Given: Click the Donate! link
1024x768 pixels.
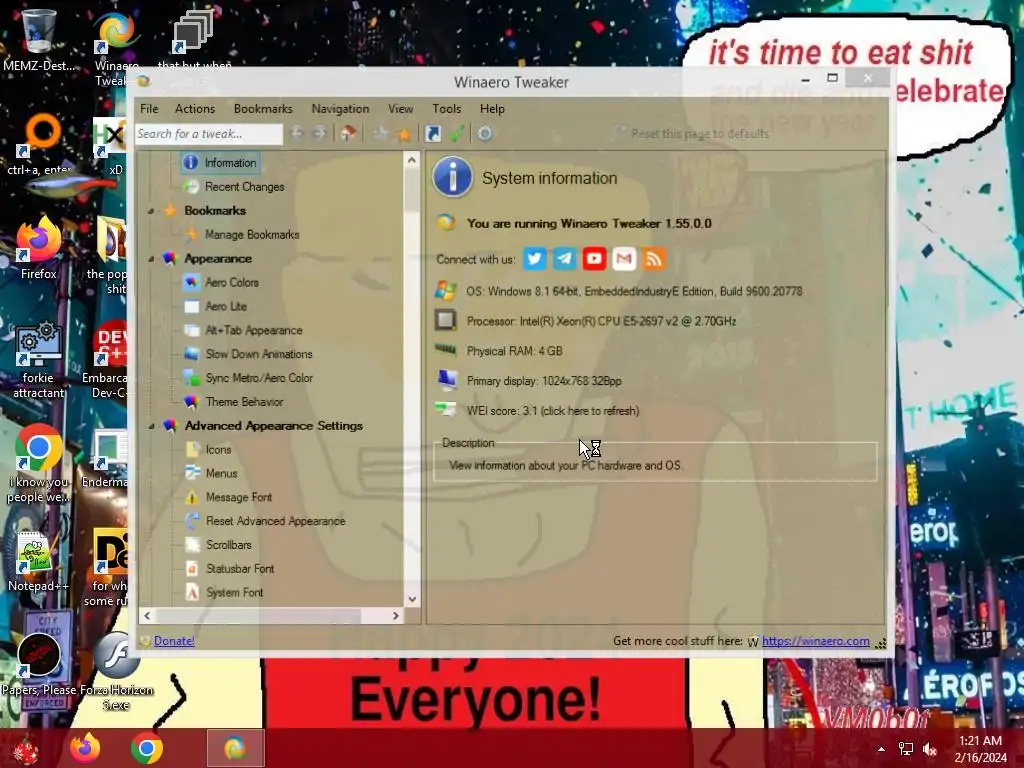Looking at the screenshot, I should pos(174,641).
